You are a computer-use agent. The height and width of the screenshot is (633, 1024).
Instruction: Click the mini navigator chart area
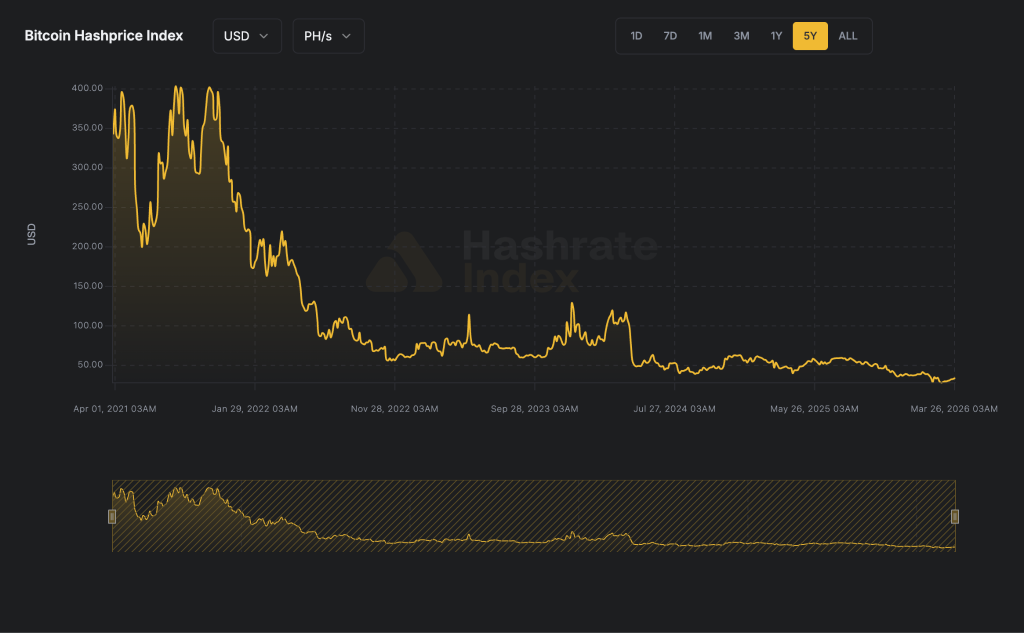(x=533, y=516)
